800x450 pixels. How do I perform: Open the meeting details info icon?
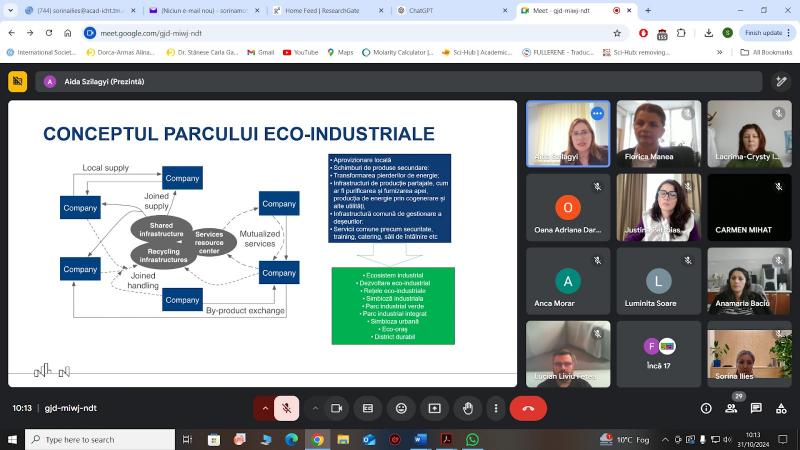coord(706,408)
